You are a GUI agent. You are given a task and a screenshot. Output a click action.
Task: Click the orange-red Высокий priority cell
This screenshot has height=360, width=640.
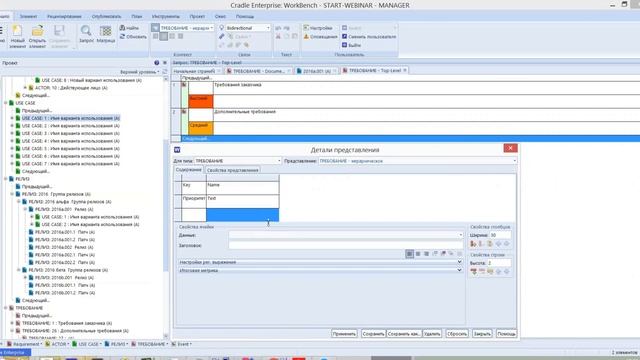201,101
